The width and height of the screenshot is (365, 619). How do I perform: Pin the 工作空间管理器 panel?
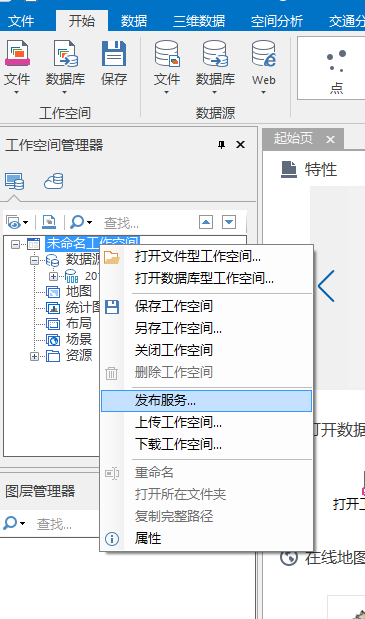coord(221,145)
